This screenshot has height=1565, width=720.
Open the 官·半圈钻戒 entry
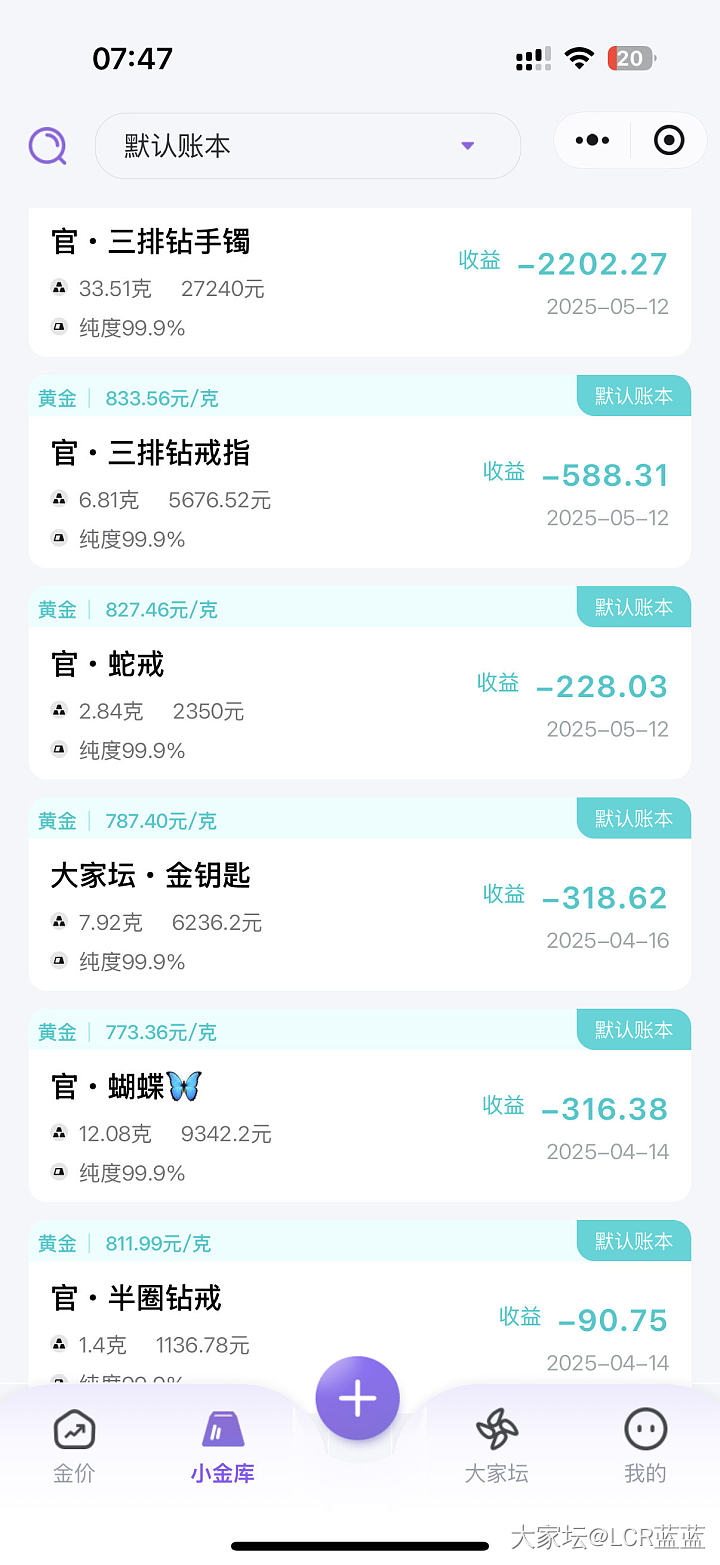point(137,1299)
